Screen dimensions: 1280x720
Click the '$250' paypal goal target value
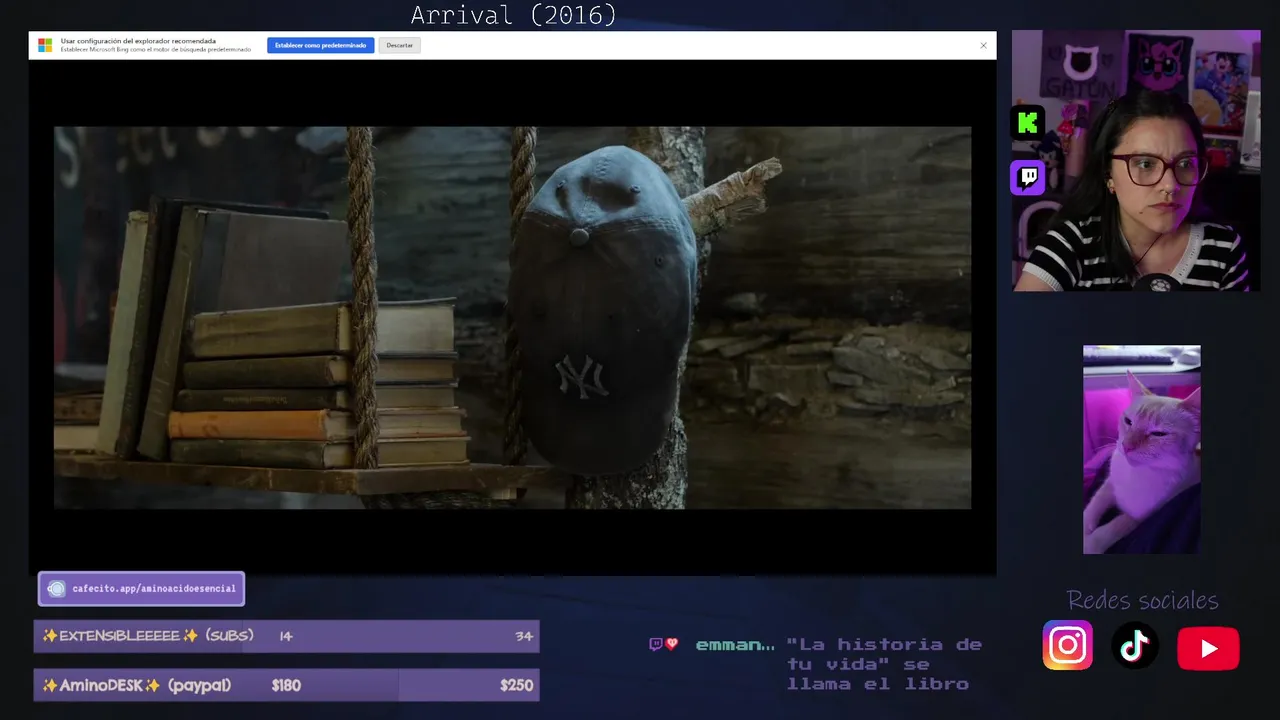tap(516, 685)
